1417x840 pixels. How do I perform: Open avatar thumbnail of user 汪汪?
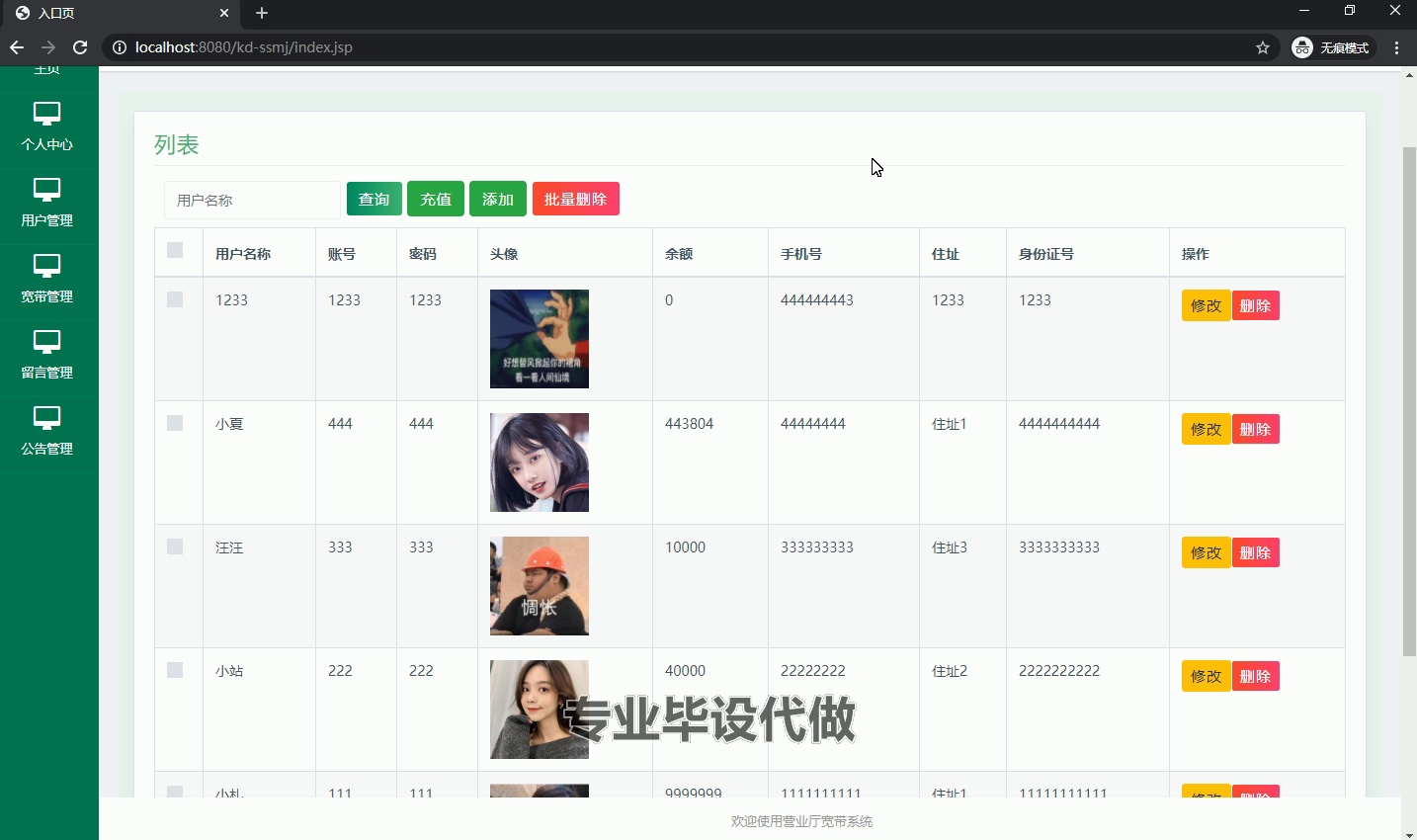(540, 586)
